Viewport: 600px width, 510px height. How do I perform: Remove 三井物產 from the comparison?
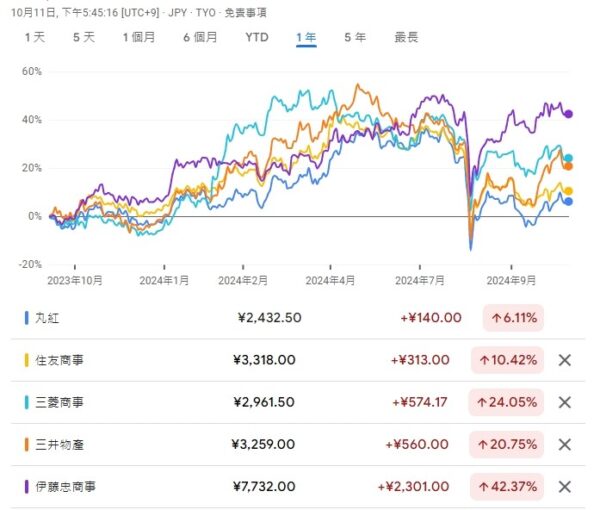(x=565, y=445)
